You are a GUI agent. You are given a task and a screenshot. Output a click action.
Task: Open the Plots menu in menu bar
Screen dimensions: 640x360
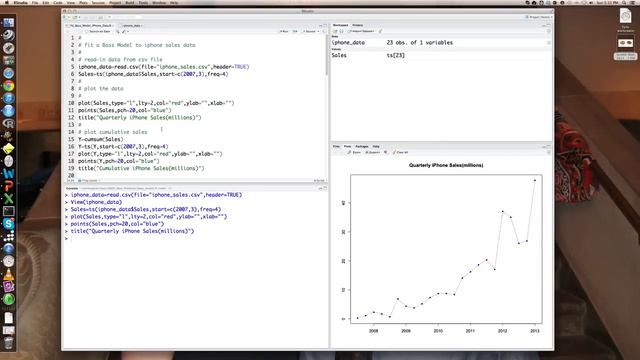click(x=83, y=2)
